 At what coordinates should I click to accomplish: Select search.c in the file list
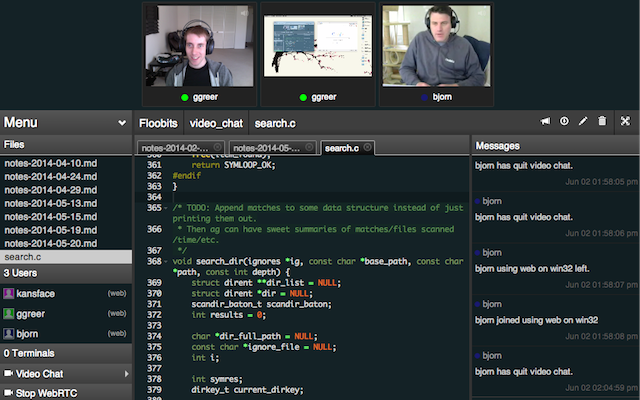66,257
